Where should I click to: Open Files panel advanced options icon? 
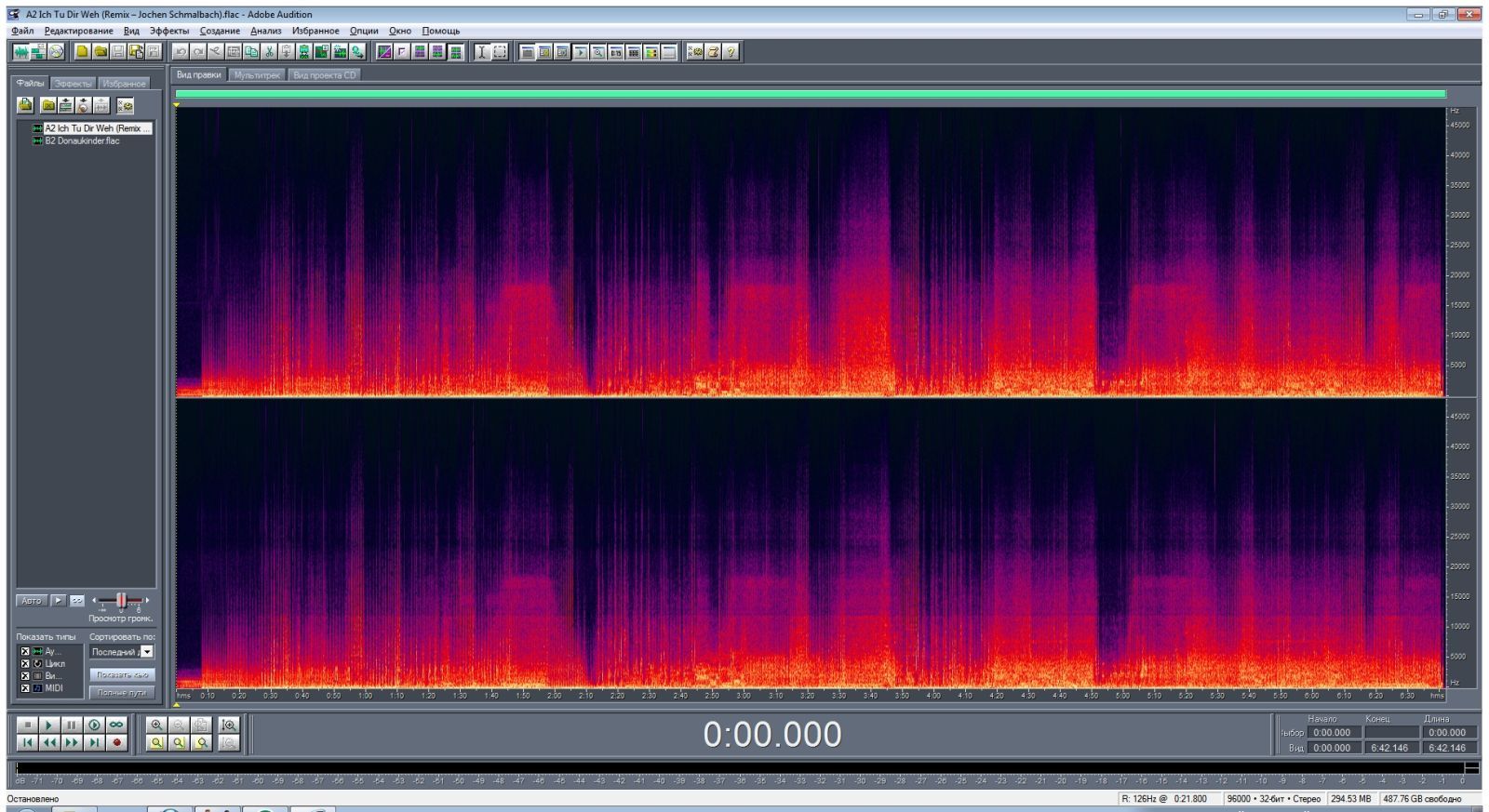(125, 105)
